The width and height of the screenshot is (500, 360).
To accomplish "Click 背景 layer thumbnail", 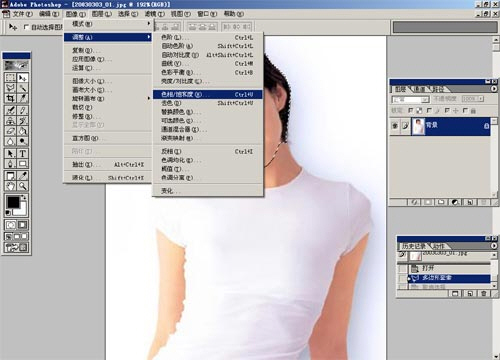I will tap(418, 126).
